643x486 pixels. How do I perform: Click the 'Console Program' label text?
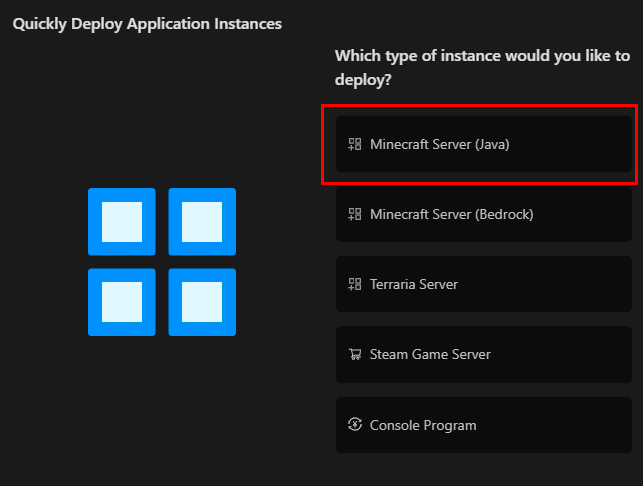tap(422, 425)
